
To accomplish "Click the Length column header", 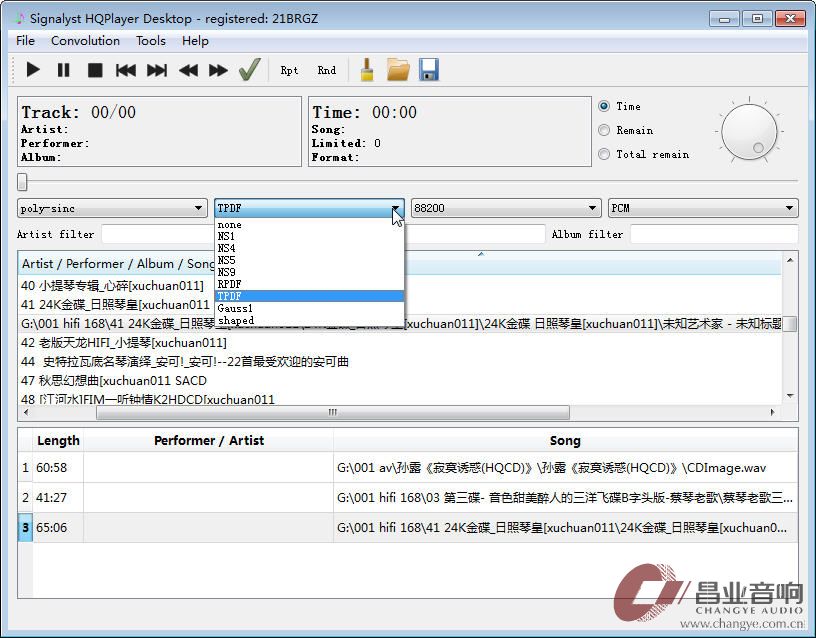I will 58,441.
